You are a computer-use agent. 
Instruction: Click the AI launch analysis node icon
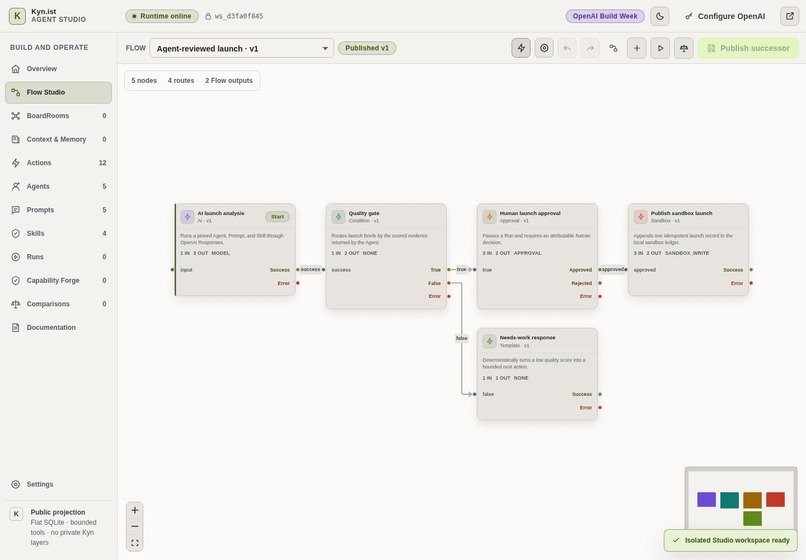[x=187, y=216]
